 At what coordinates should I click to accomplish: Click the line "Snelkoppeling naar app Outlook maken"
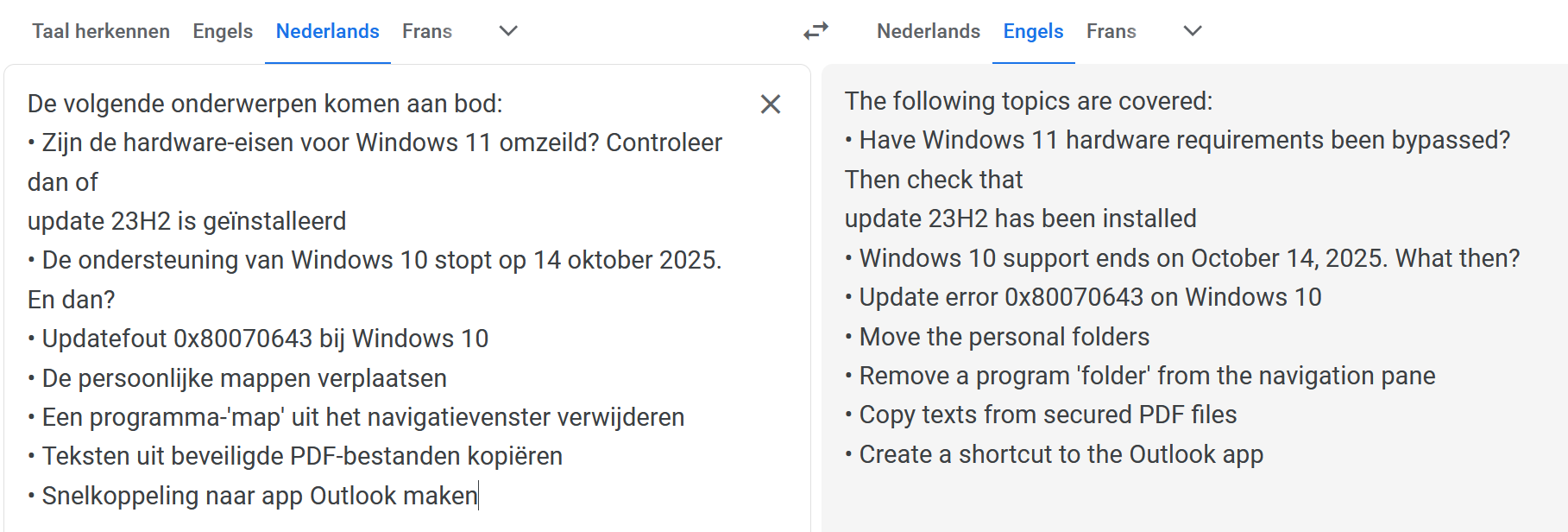252,496
